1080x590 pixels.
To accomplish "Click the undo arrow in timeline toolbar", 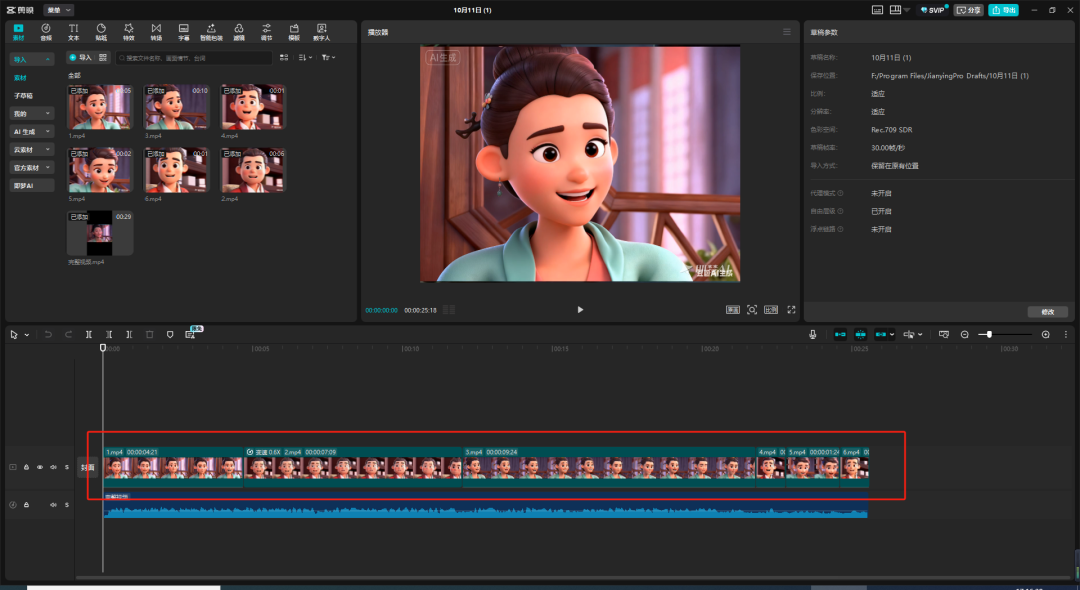I will tap(48, 334).
